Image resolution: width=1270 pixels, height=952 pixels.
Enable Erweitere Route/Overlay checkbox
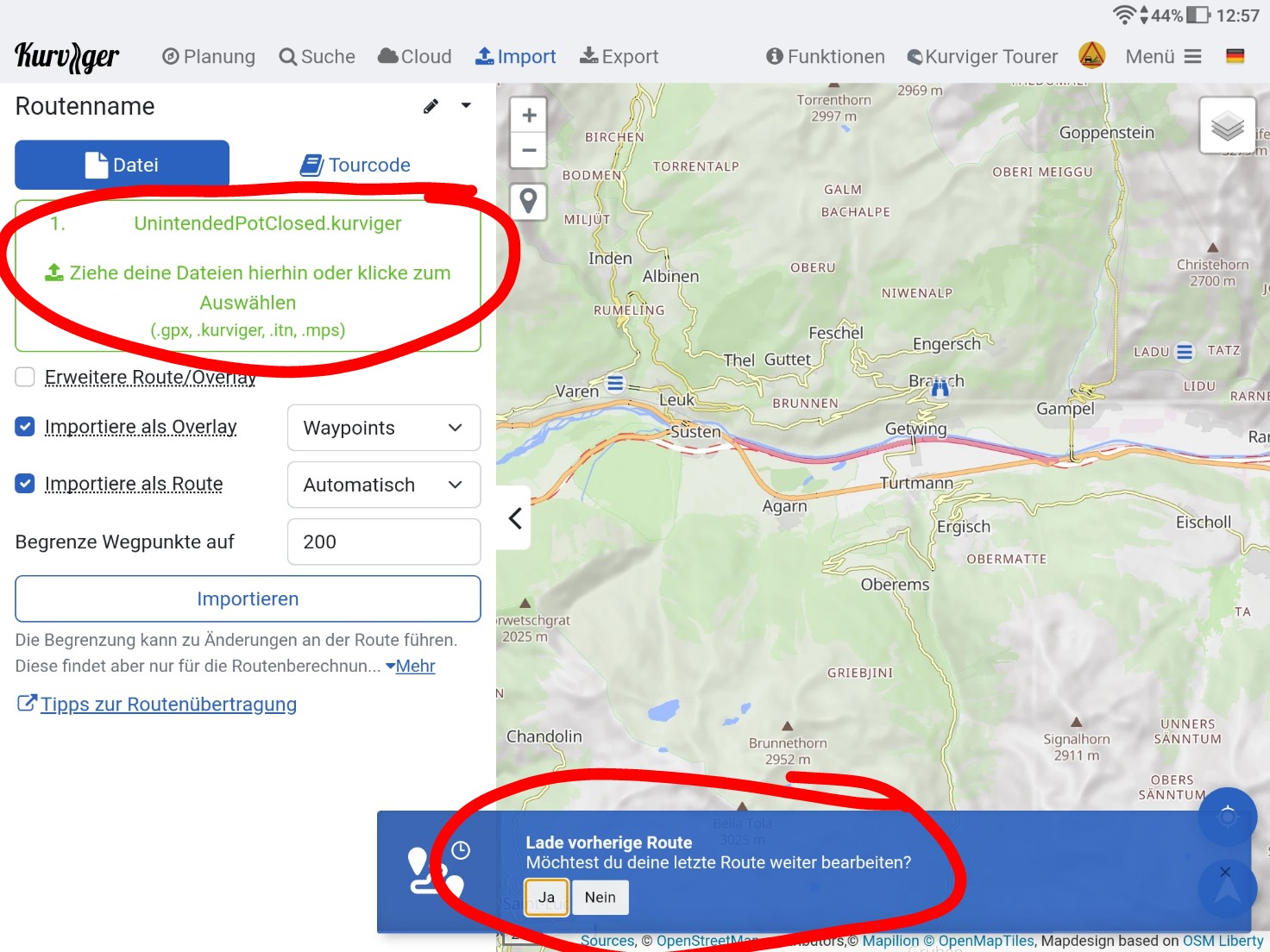[25, 377]
